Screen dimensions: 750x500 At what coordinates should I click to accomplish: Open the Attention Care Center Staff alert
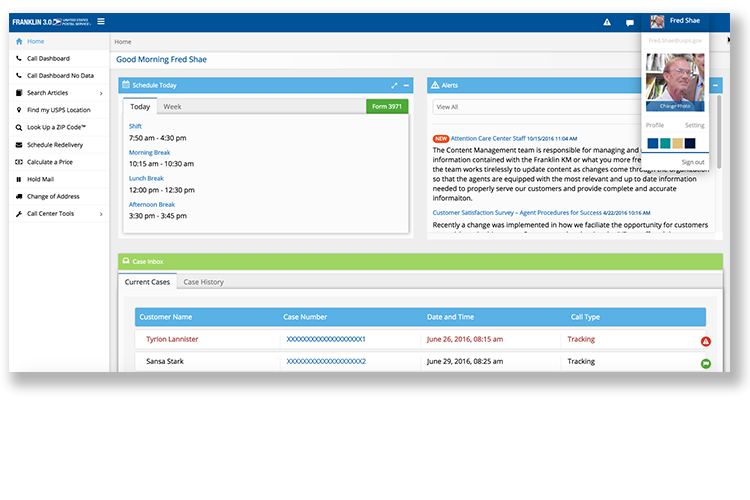pos(488,138)
